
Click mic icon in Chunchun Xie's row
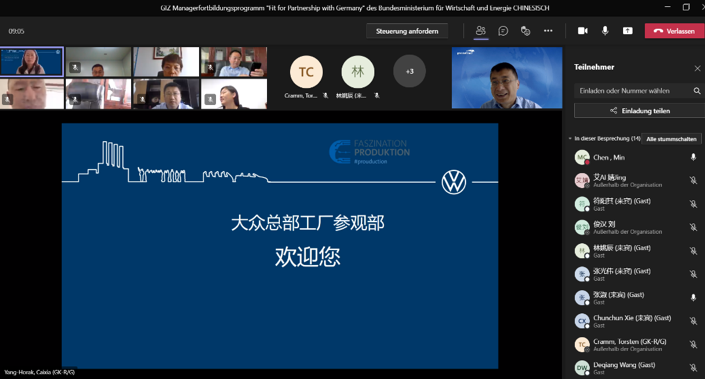click(x=693, y=321)
